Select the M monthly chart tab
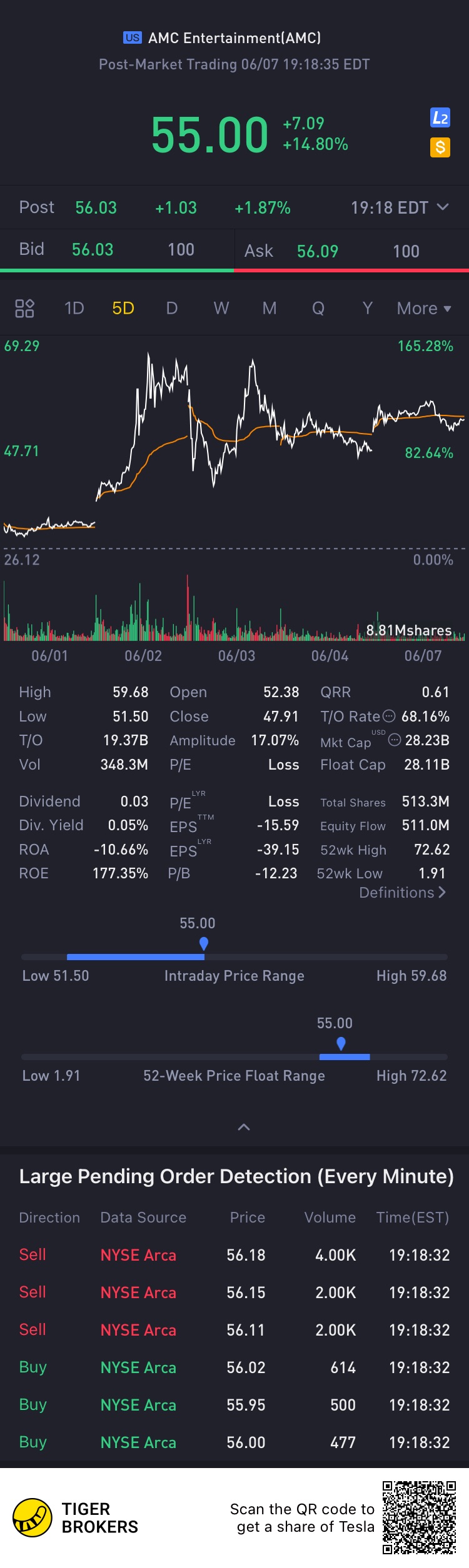Viewport: 469px width, 1568px height. [270, 309]
